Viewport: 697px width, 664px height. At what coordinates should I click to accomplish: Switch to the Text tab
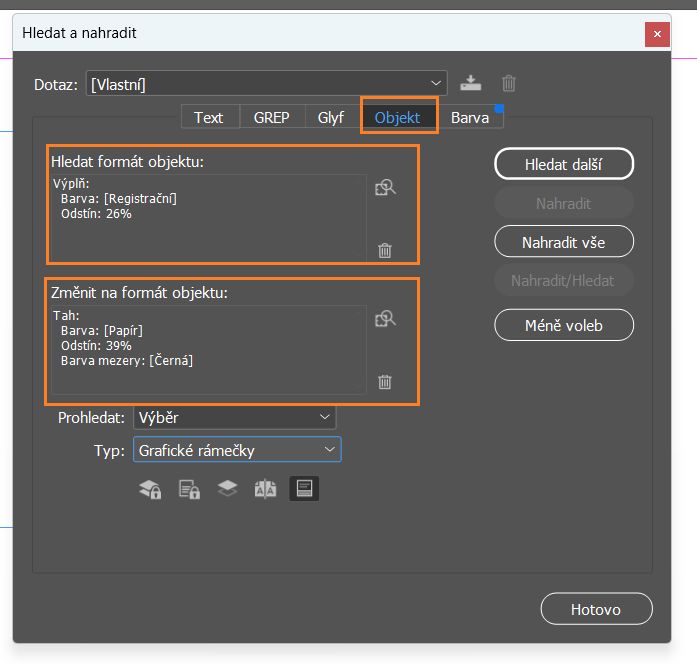(208, 117)
